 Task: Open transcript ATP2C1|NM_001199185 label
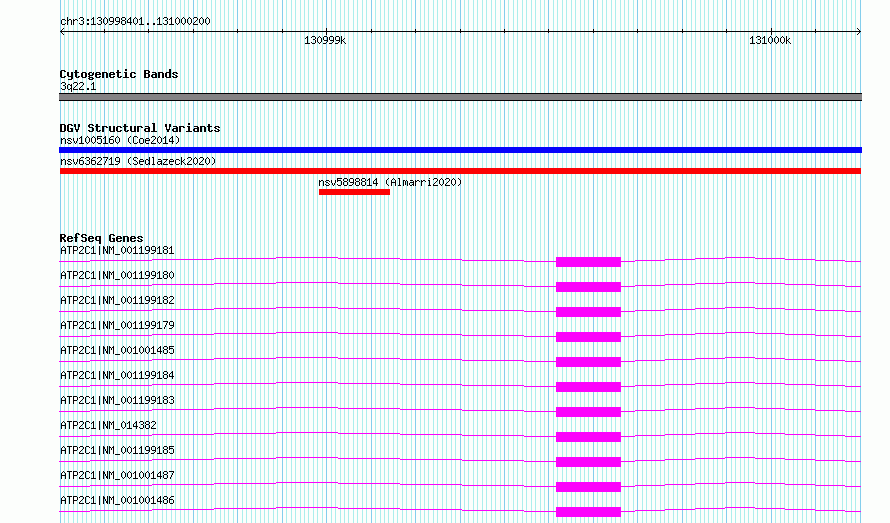(x=117, y=450)
